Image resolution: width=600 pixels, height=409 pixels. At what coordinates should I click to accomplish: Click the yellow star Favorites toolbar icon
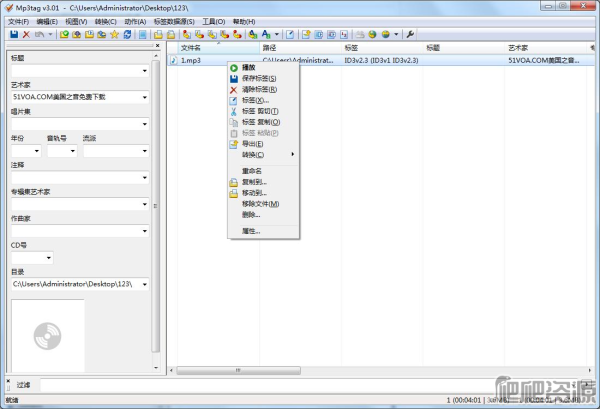(x=114, y=34)
